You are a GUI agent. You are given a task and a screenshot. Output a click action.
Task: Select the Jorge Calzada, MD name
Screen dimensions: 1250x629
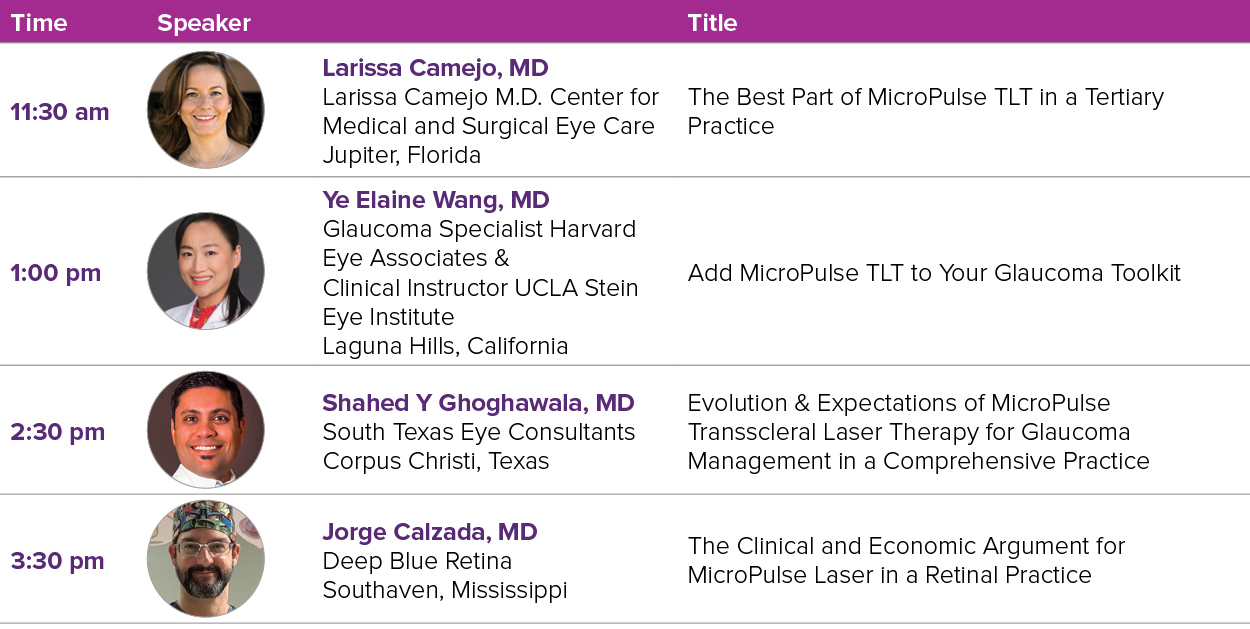[x=430, y=532]
